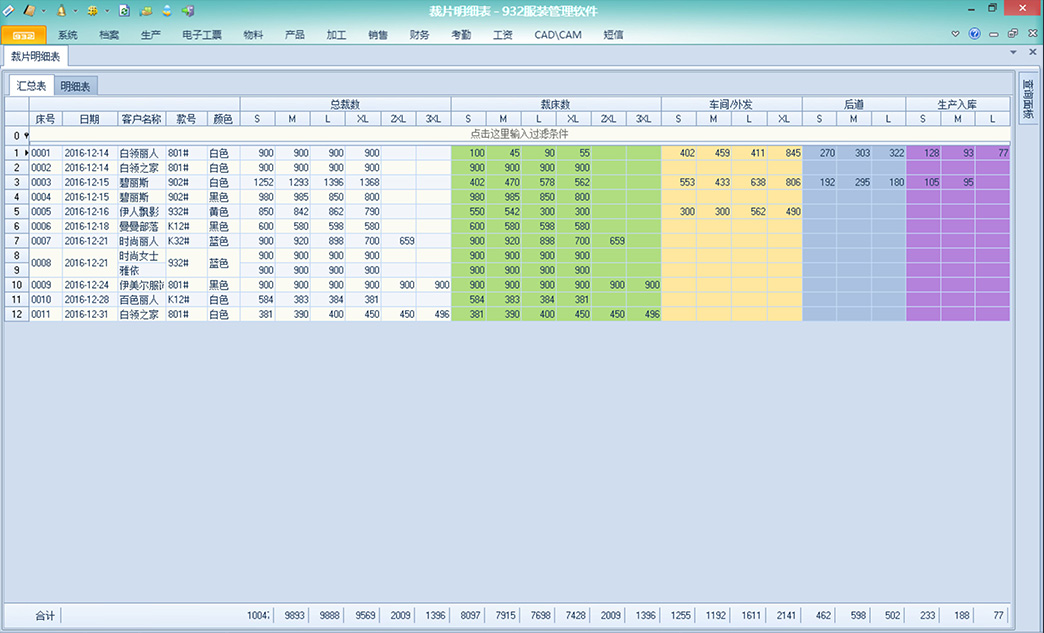Select the purple 生产入库 S cell in row 1

point(923,153)
